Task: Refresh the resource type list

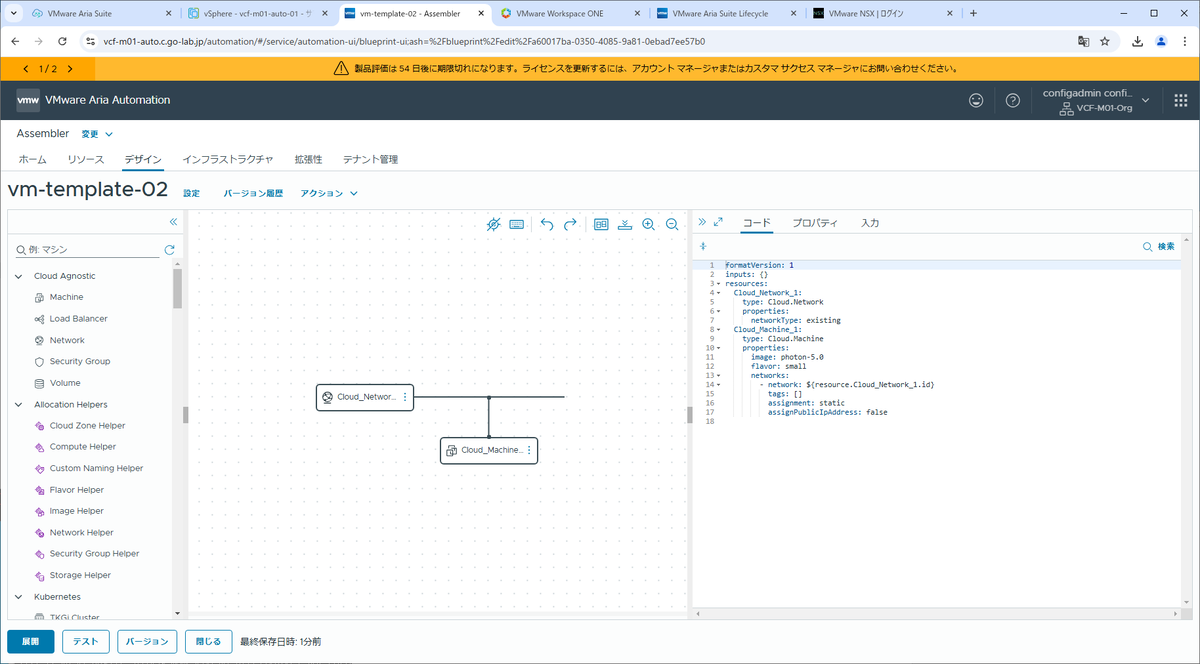Action: [169, 250]
